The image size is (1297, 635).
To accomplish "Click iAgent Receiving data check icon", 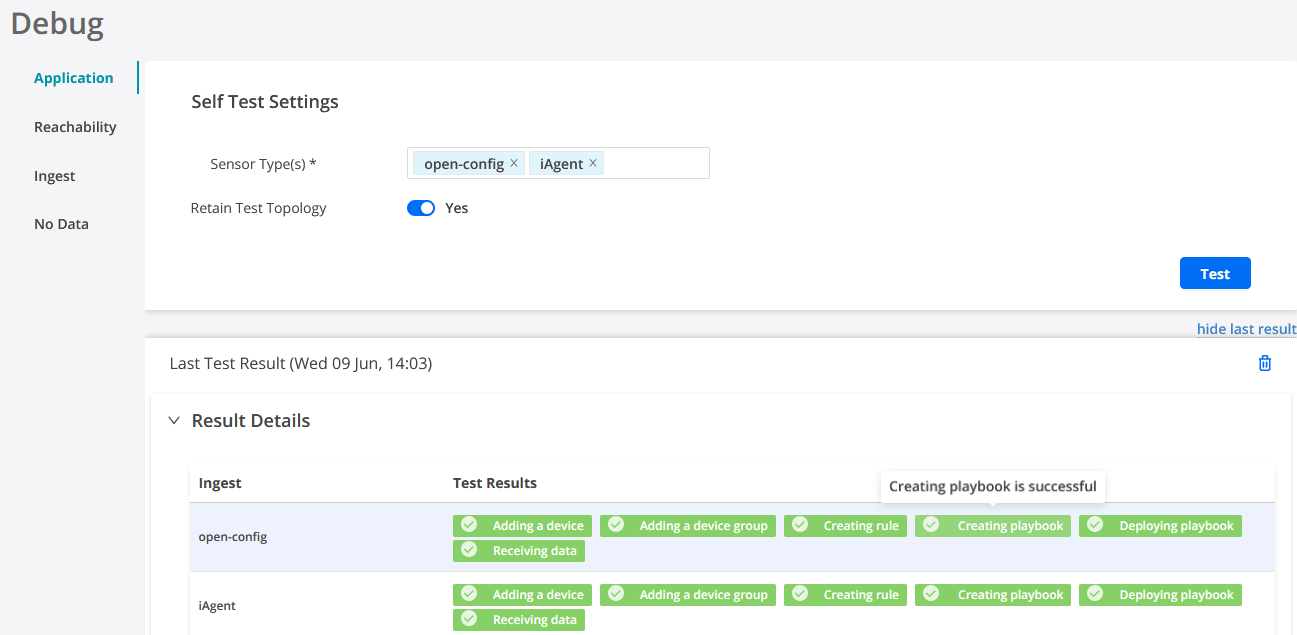I will click(469, 620).
